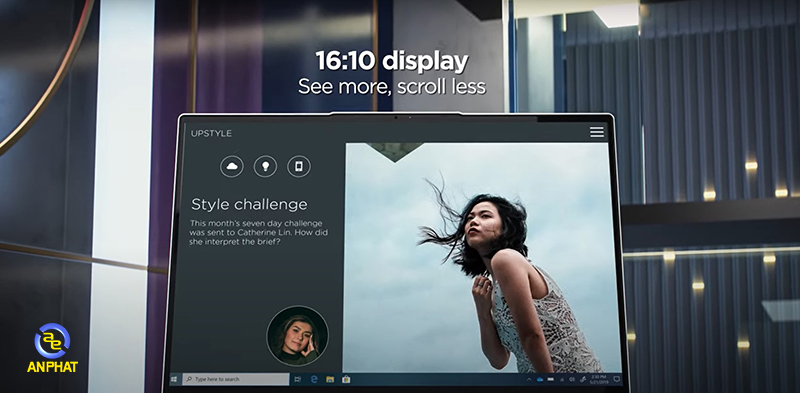The width and height of the screenshot is (800, 393).
Task: Click the OneDrive cloud tray icon
Action: point(540,380)
